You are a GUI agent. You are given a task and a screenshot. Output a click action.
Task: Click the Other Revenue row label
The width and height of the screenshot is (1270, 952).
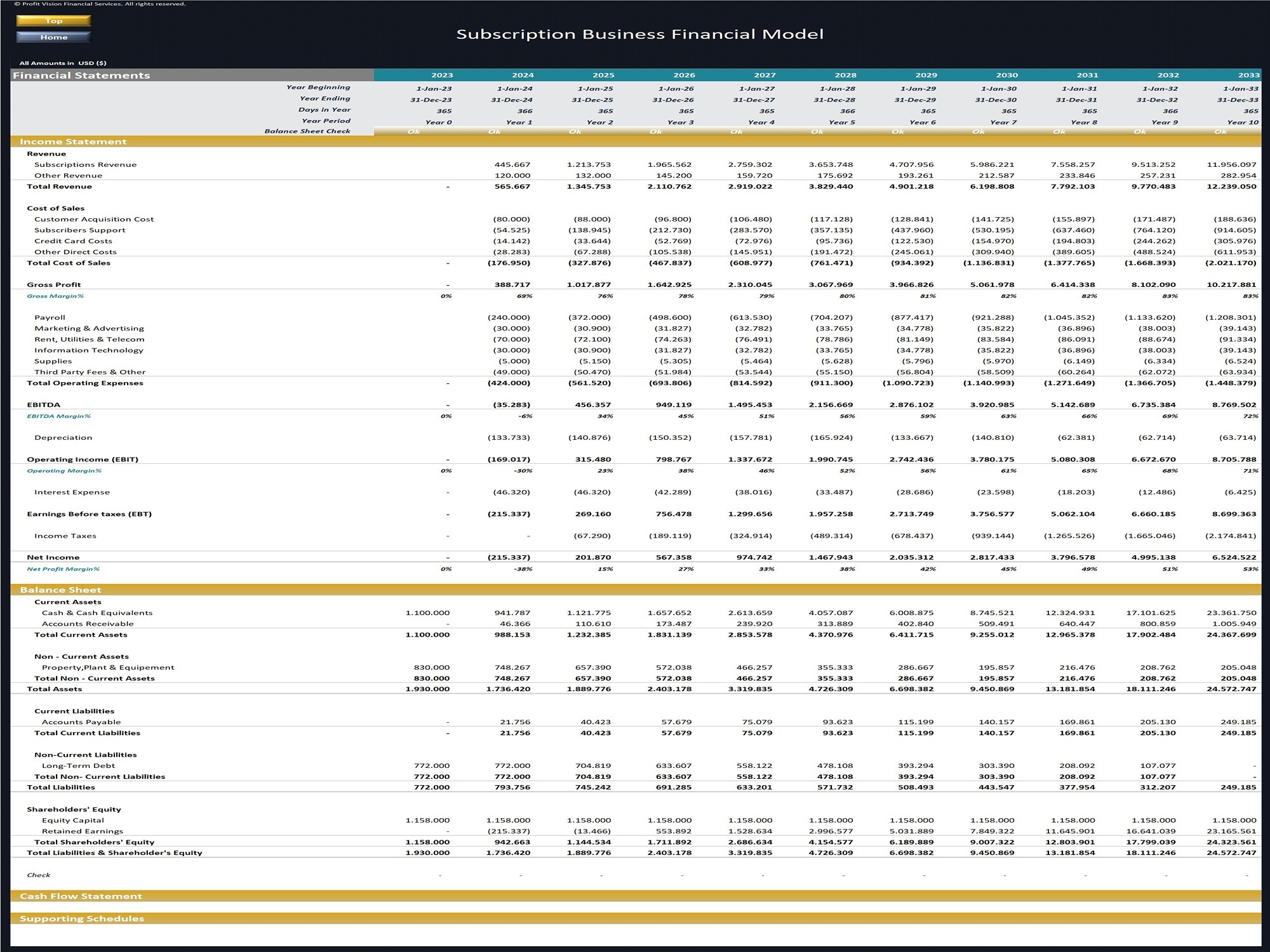(x=68, y=176)
